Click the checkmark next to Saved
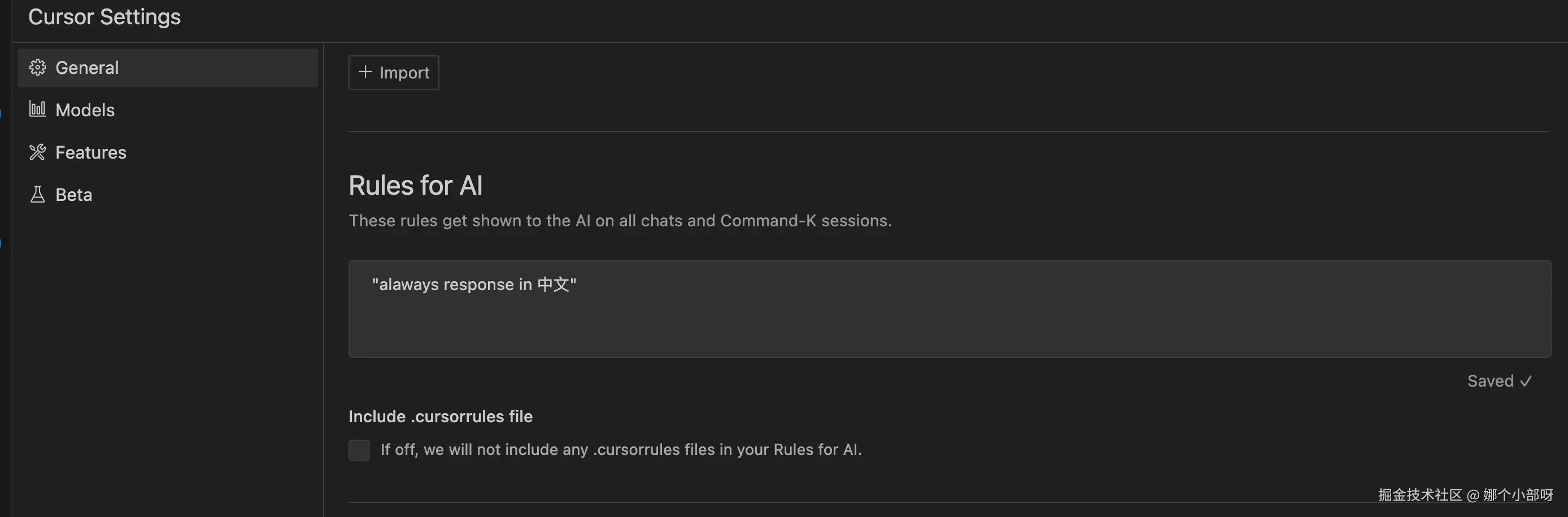The height and width of the screenshot is (517, 1568). [1526, 382]
